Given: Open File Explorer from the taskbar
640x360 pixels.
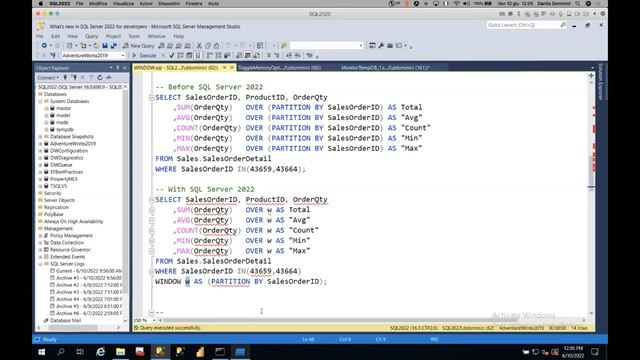Looking at the screenshot, I should pos(120,352).
